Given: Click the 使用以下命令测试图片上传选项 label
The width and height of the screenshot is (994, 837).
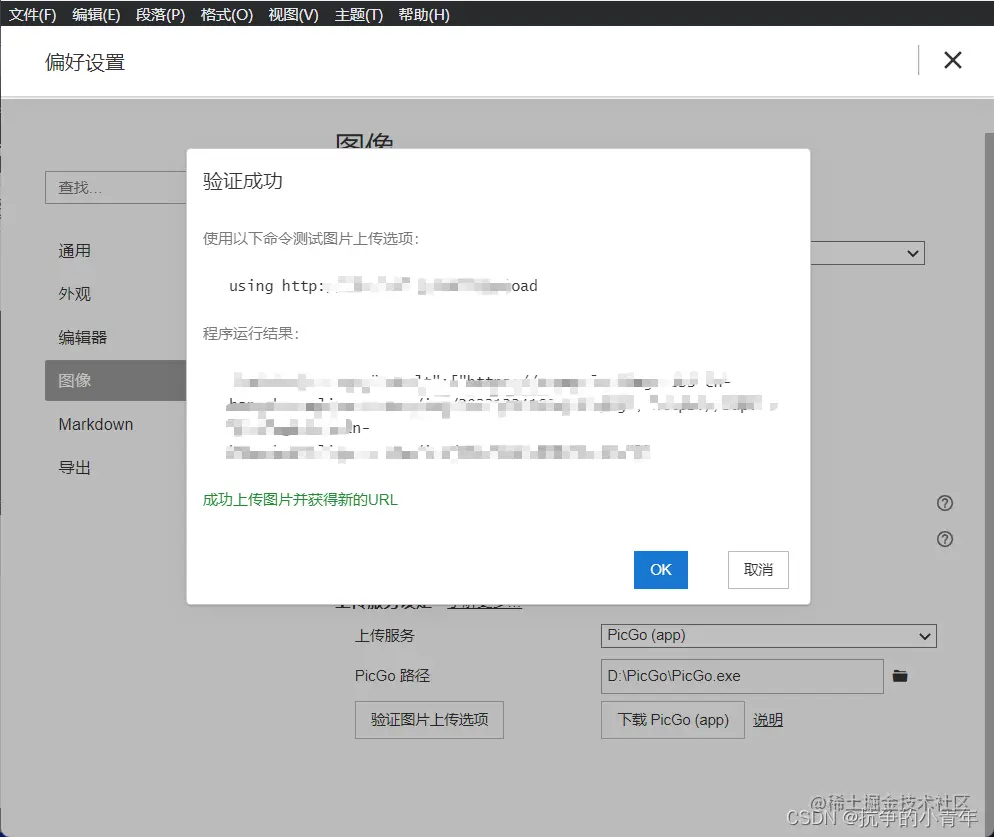Looking at the screenshot, I should (x=311, y=238).
